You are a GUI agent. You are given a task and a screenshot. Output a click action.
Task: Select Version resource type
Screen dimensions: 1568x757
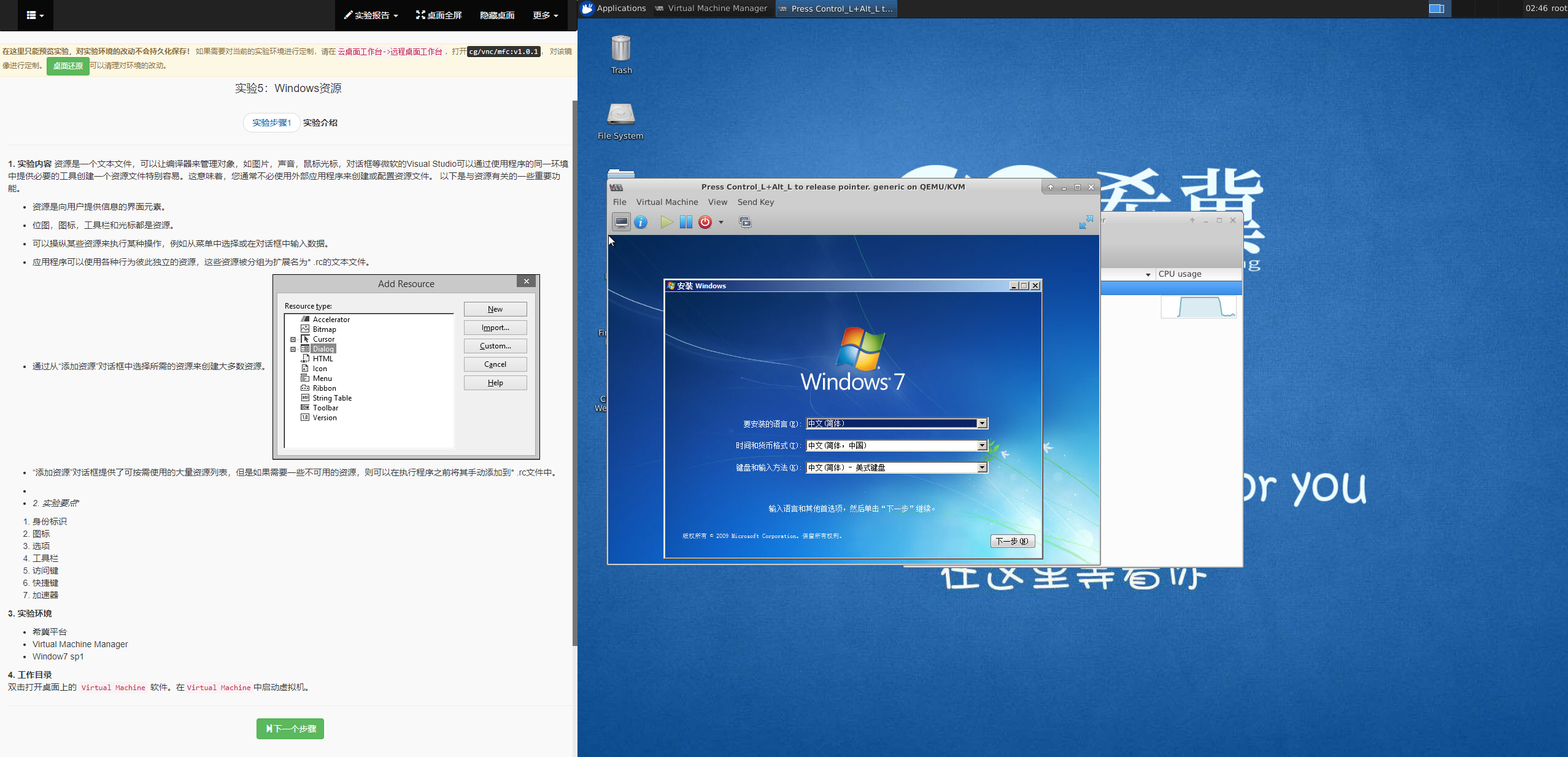point(325,418)
